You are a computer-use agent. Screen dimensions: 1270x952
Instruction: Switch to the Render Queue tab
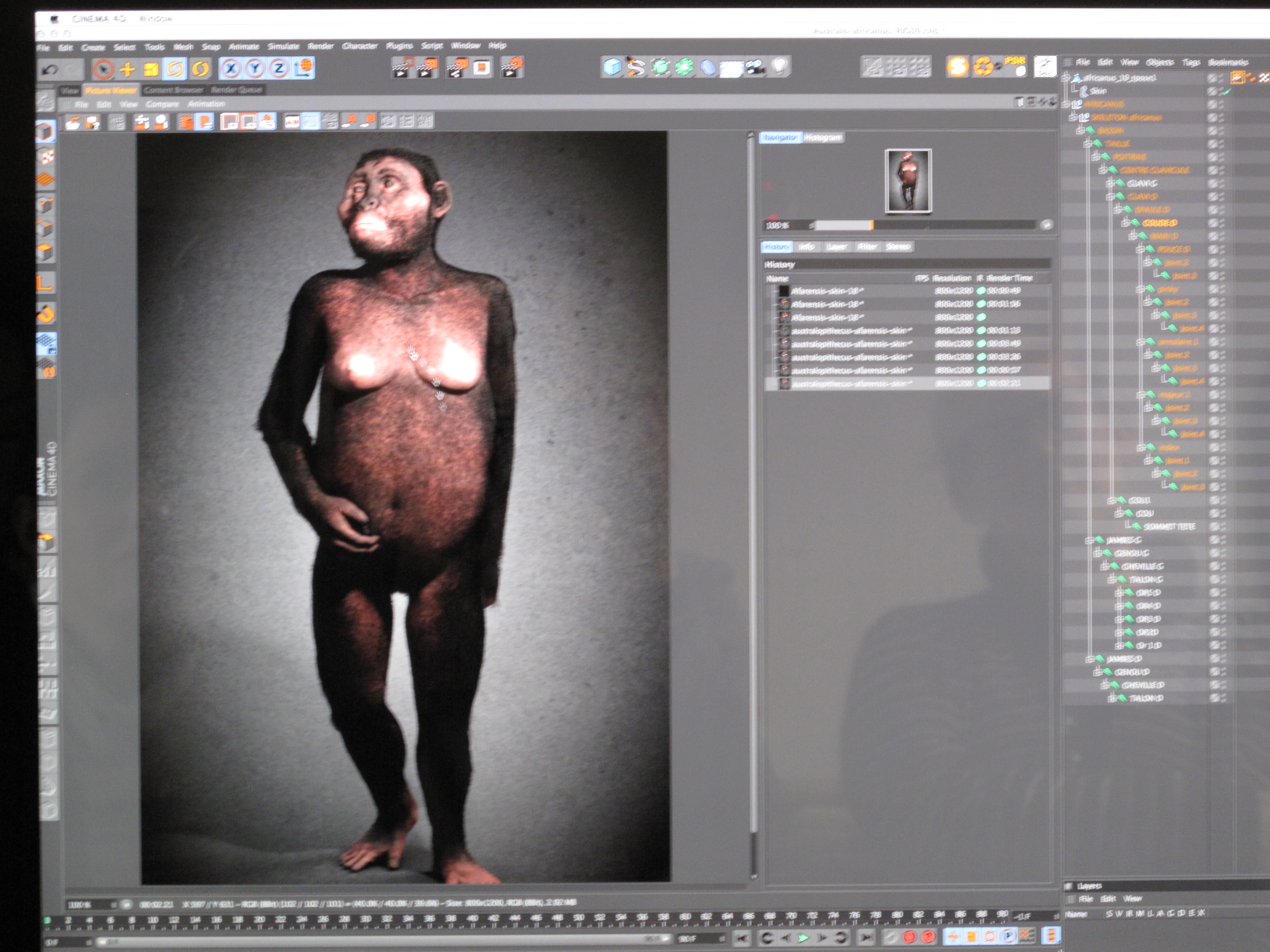237,89
